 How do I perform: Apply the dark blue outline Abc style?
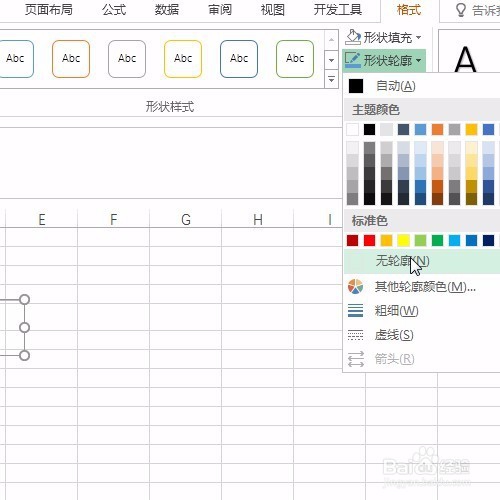point(239,59)
